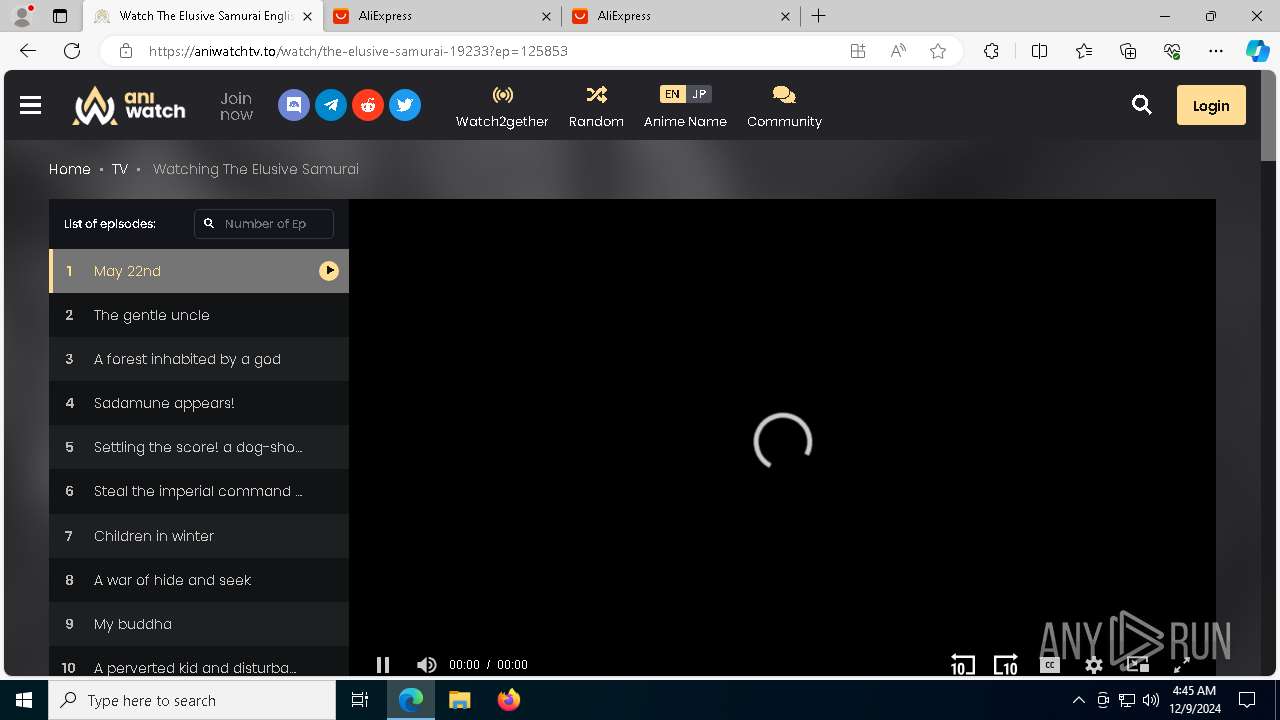The width and height of the screenshot is (1280, 720).
Task: Click the AniWatch logo
Action: click(x=128, y=105)
